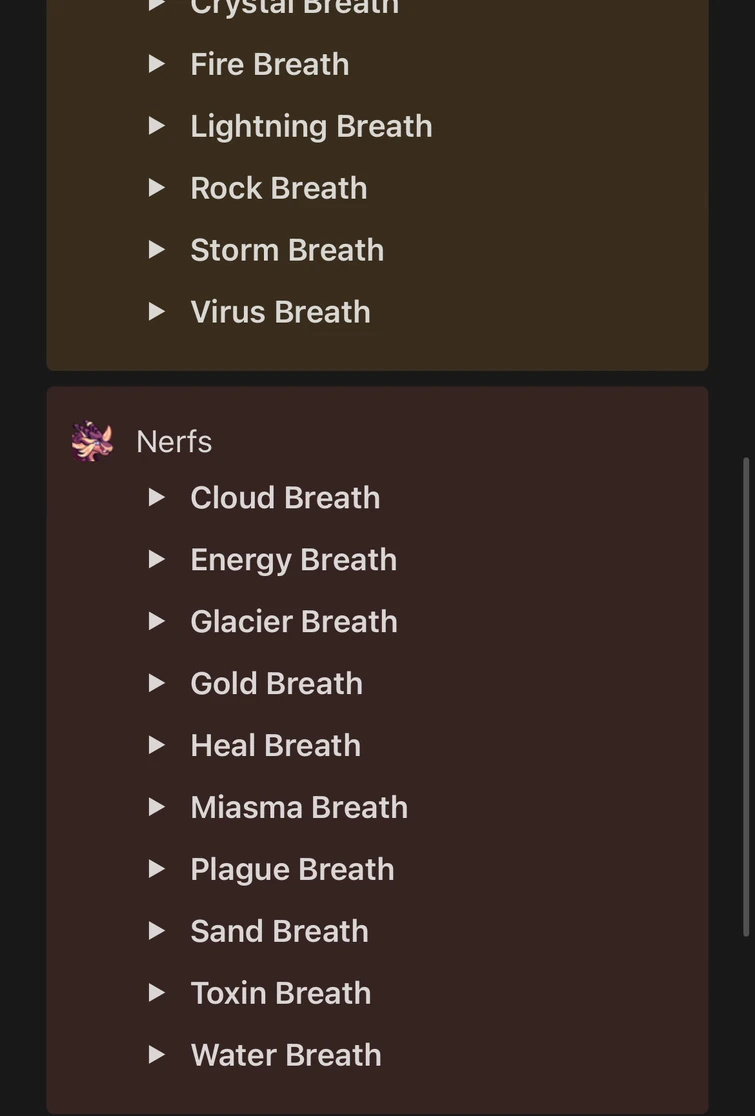Expand the Storm Breath entry

157,249
